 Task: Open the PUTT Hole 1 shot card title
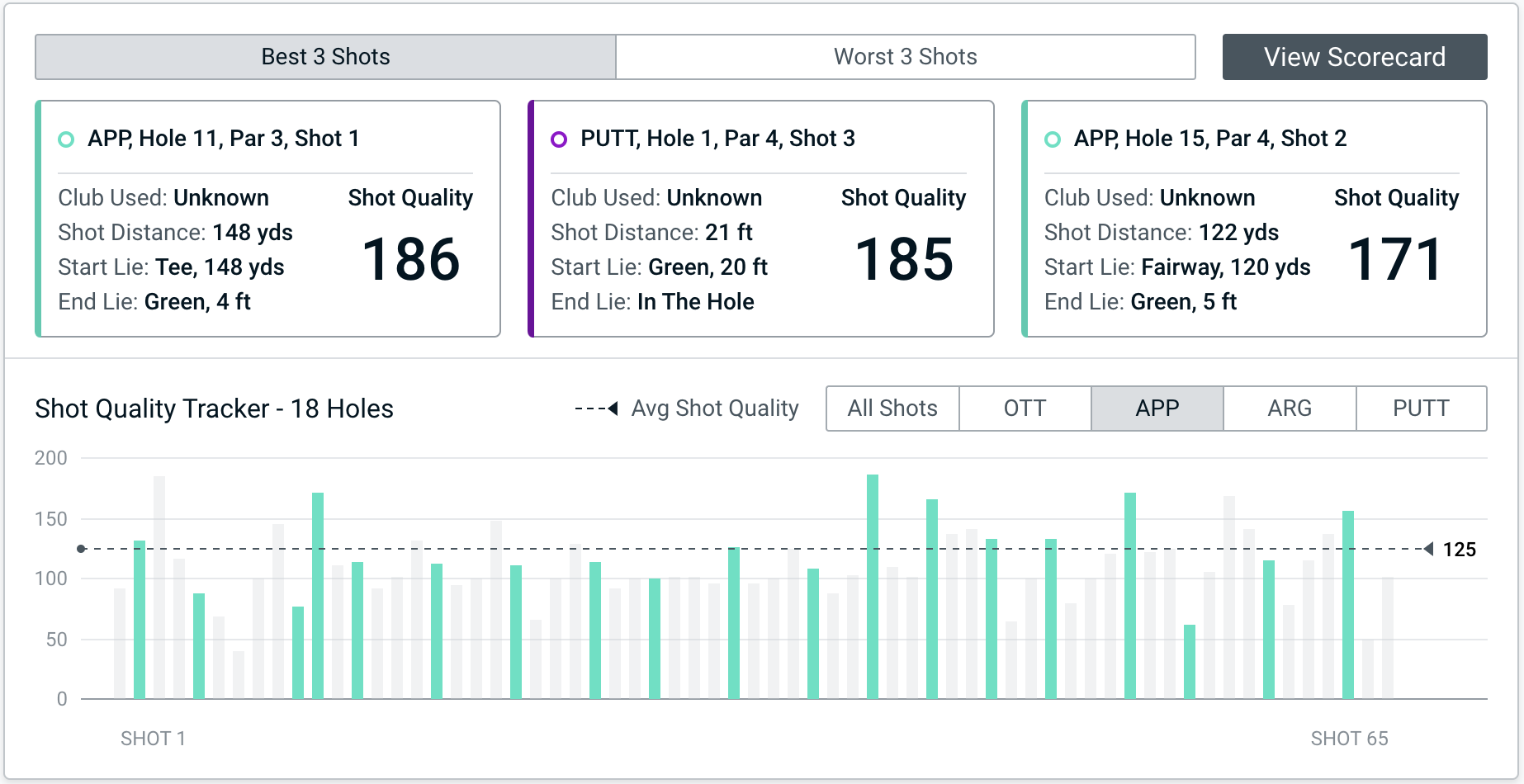[x=717, y=139]
